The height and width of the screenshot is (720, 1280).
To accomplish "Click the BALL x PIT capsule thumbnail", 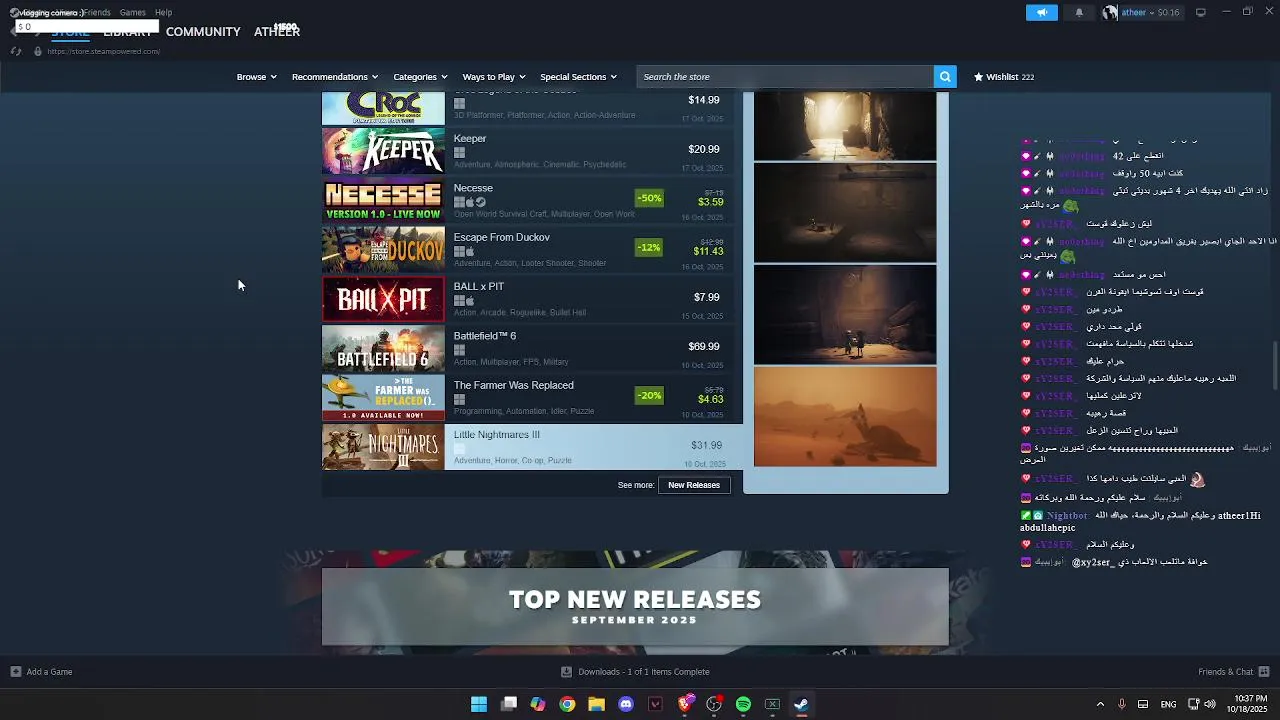I will pos(383,299).
